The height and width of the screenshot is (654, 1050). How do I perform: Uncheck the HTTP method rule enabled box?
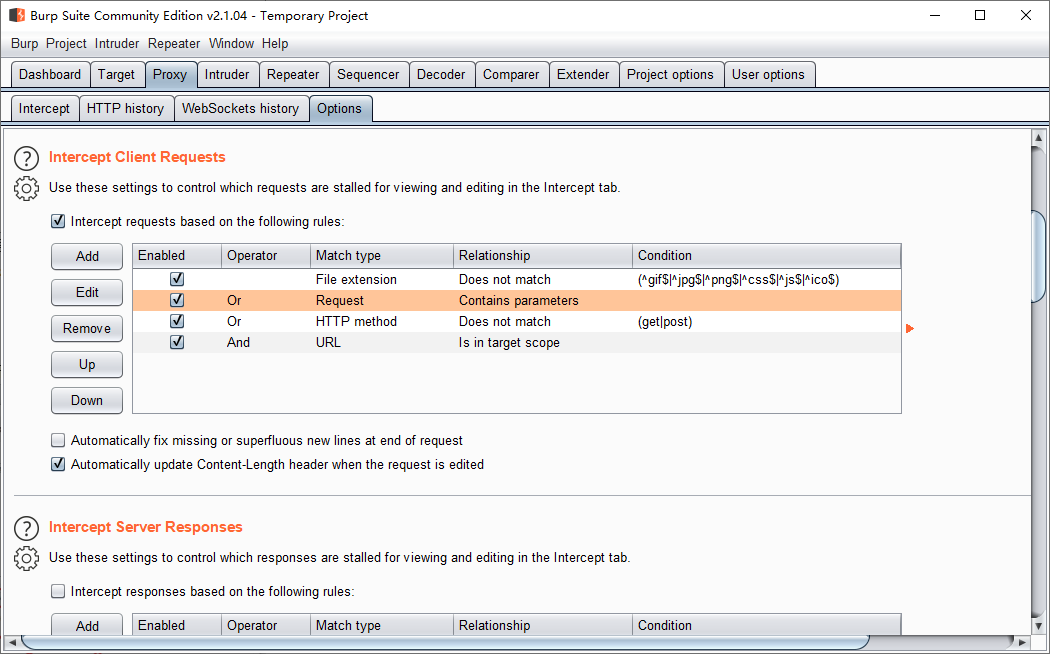177,321
